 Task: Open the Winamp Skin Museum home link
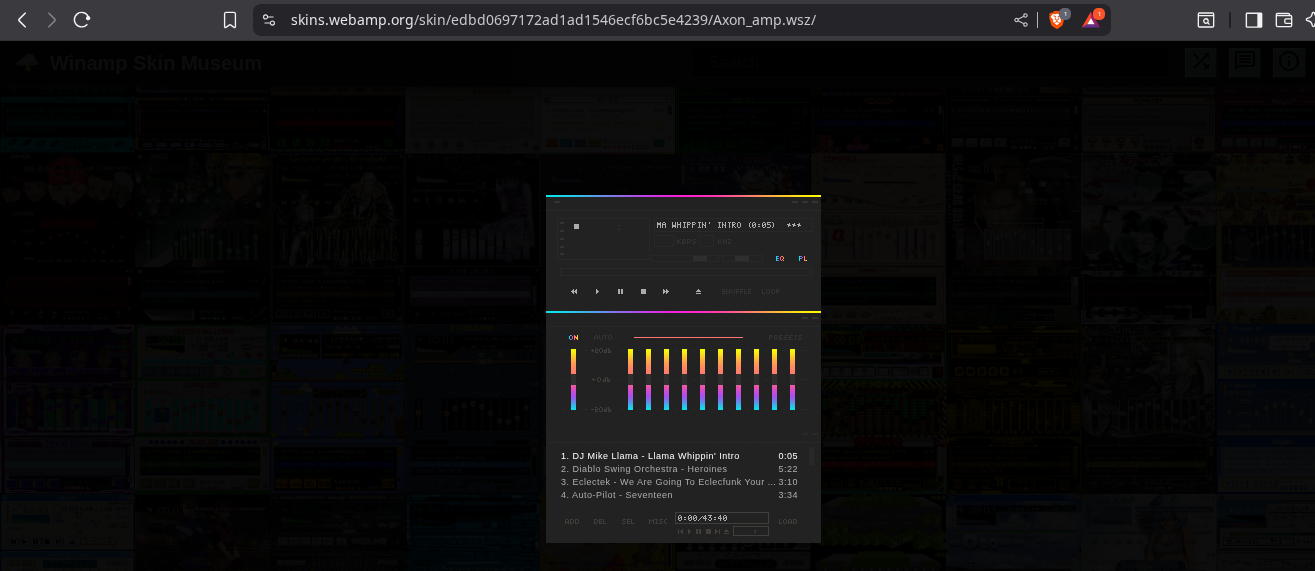[140, 64]
